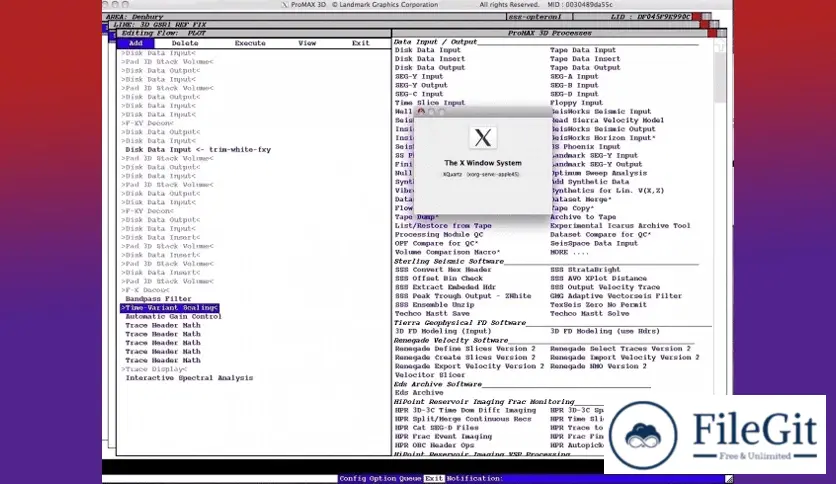Choose Floppy Input process
Screen dimensions: 836x484
pyautogui.click(x=576, y=103)
